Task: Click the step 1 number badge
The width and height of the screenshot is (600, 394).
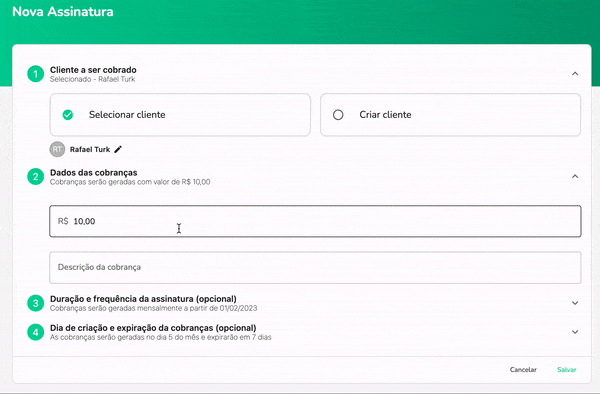Action: pyautogui.click(x=36, y=74)
